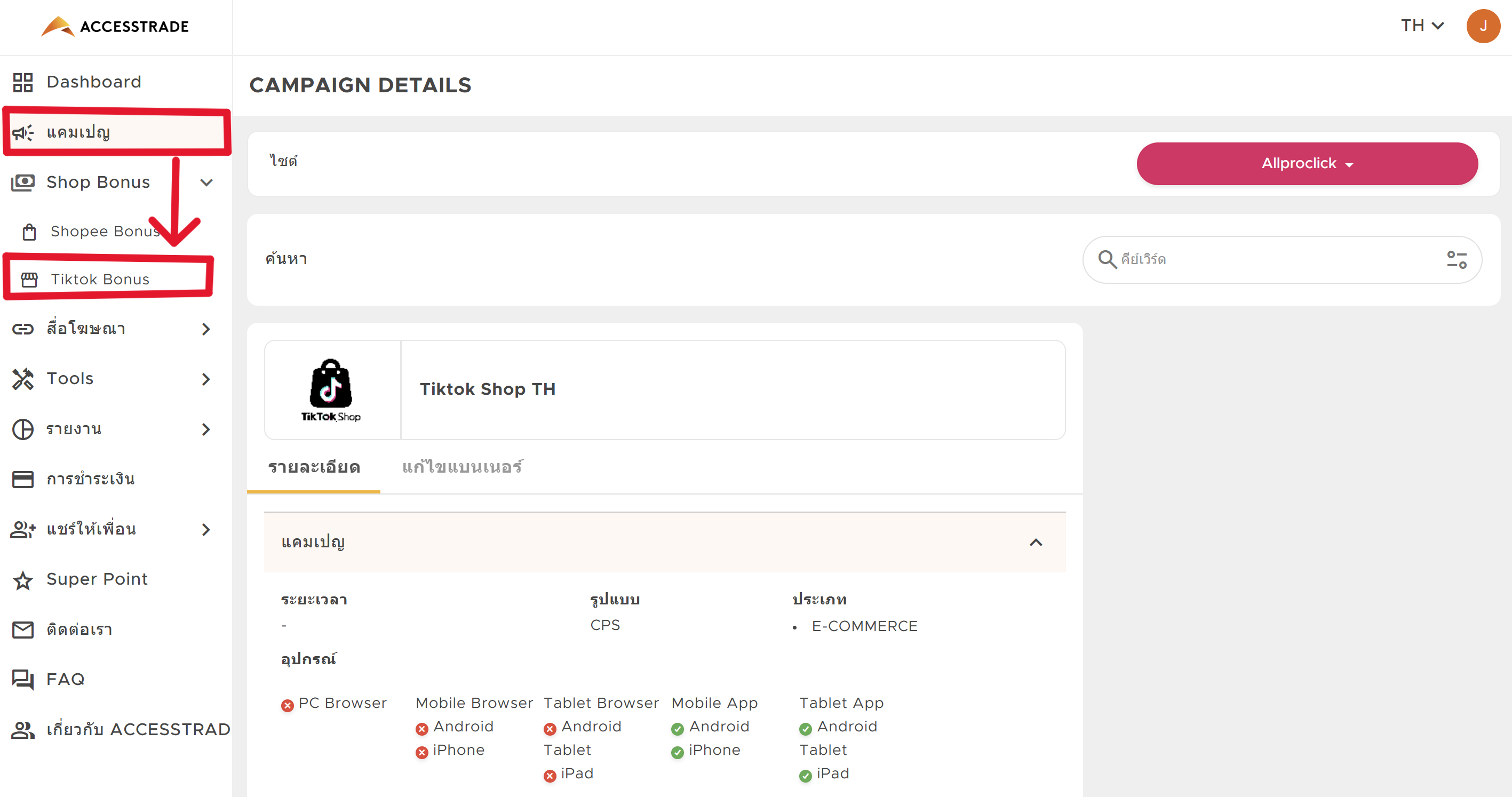Switch to the รายละเอียด tab

(x=314, y=468)
